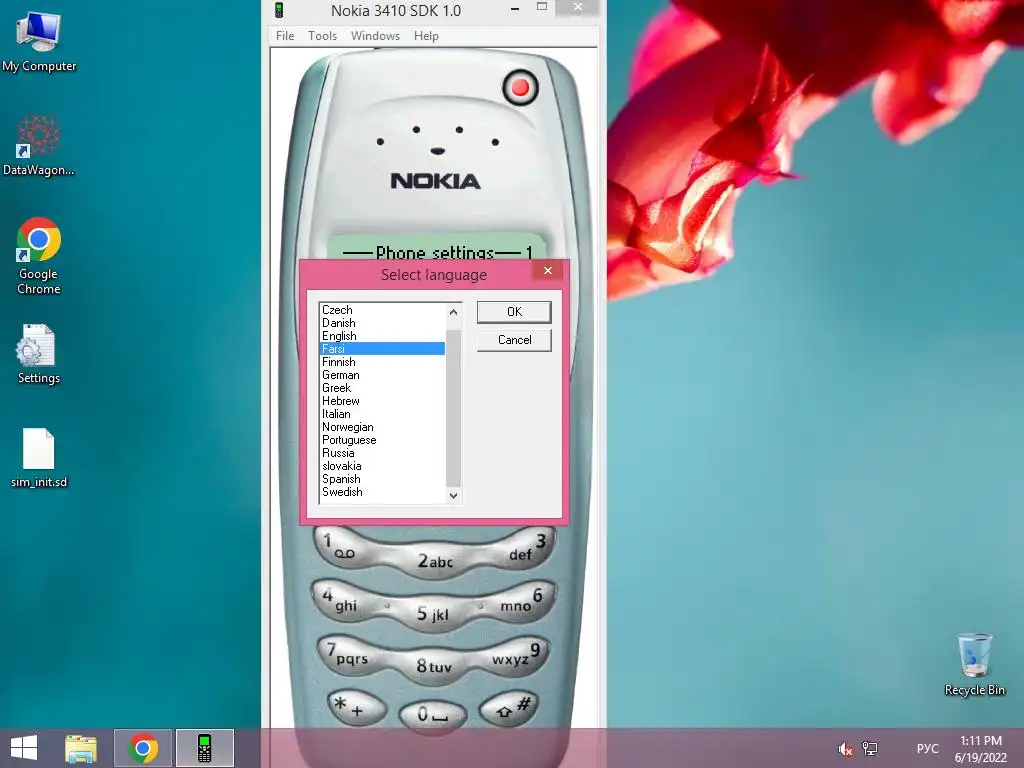This screenshot has height=768, width=1024.
Task: Click the phone display showing Phone settings
Action: click(435, 248)
